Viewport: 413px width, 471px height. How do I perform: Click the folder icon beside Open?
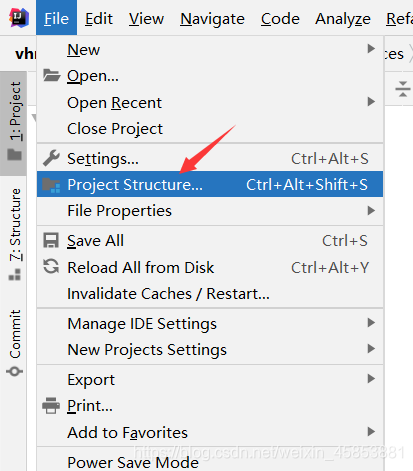(x=51, y=76)
